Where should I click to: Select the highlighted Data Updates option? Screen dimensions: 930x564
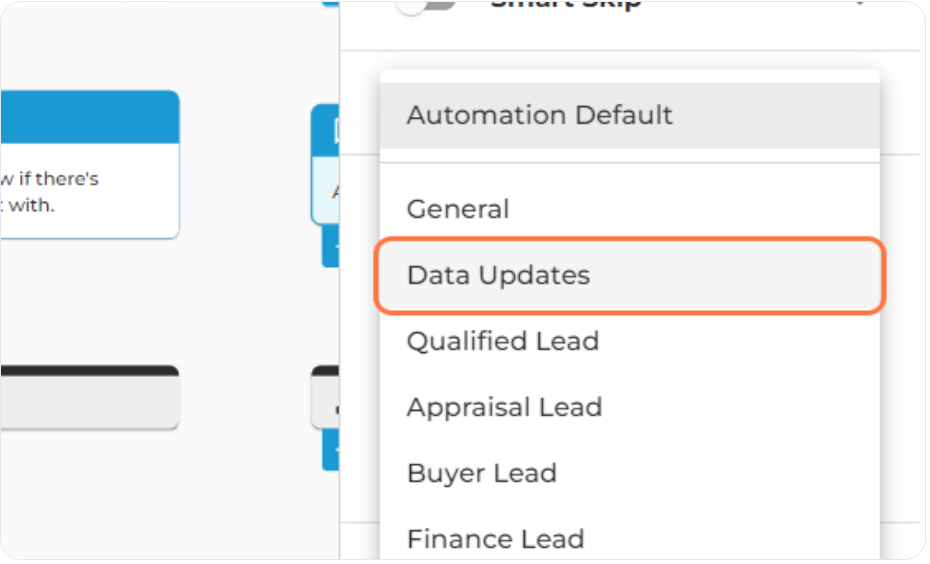point(629,275)
